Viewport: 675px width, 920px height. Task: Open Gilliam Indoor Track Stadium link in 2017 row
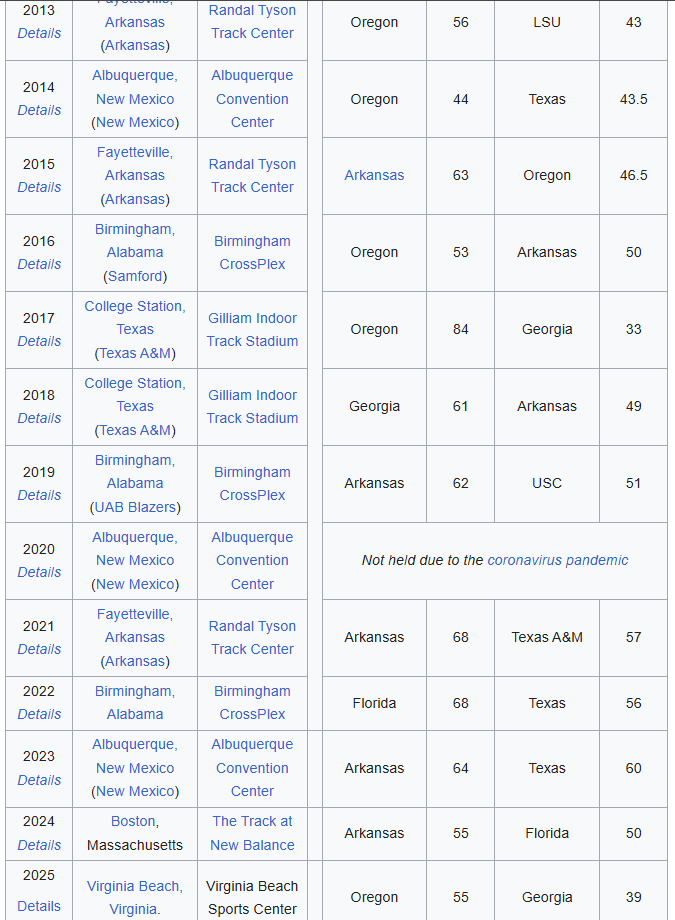click(252, 329)
